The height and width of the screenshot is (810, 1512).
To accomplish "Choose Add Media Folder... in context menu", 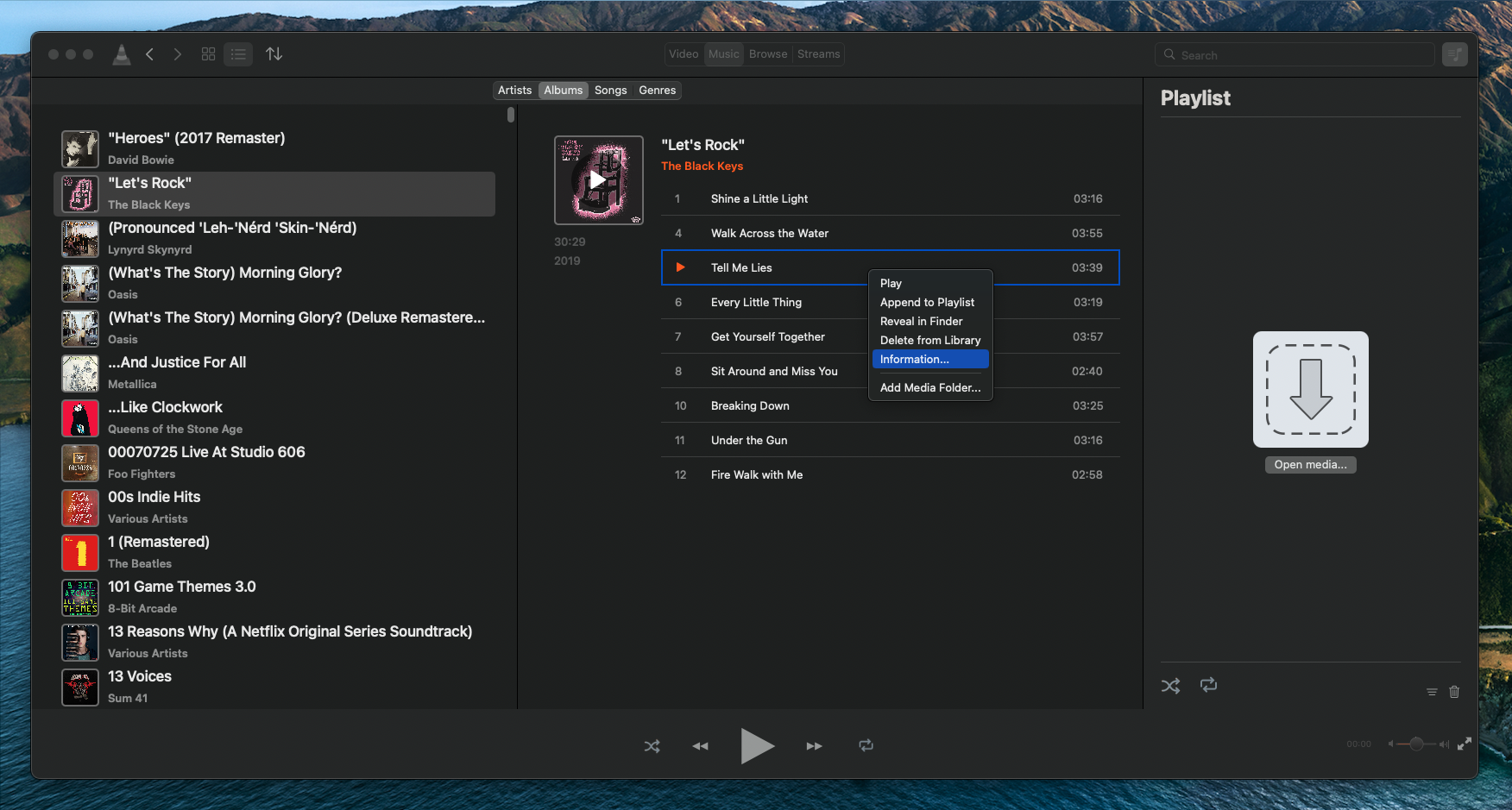I will pos(930,387).
